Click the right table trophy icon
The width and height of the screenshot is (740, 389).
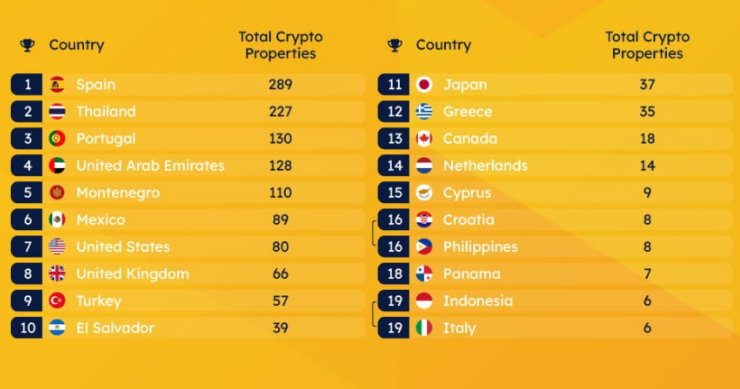point(395,45)
